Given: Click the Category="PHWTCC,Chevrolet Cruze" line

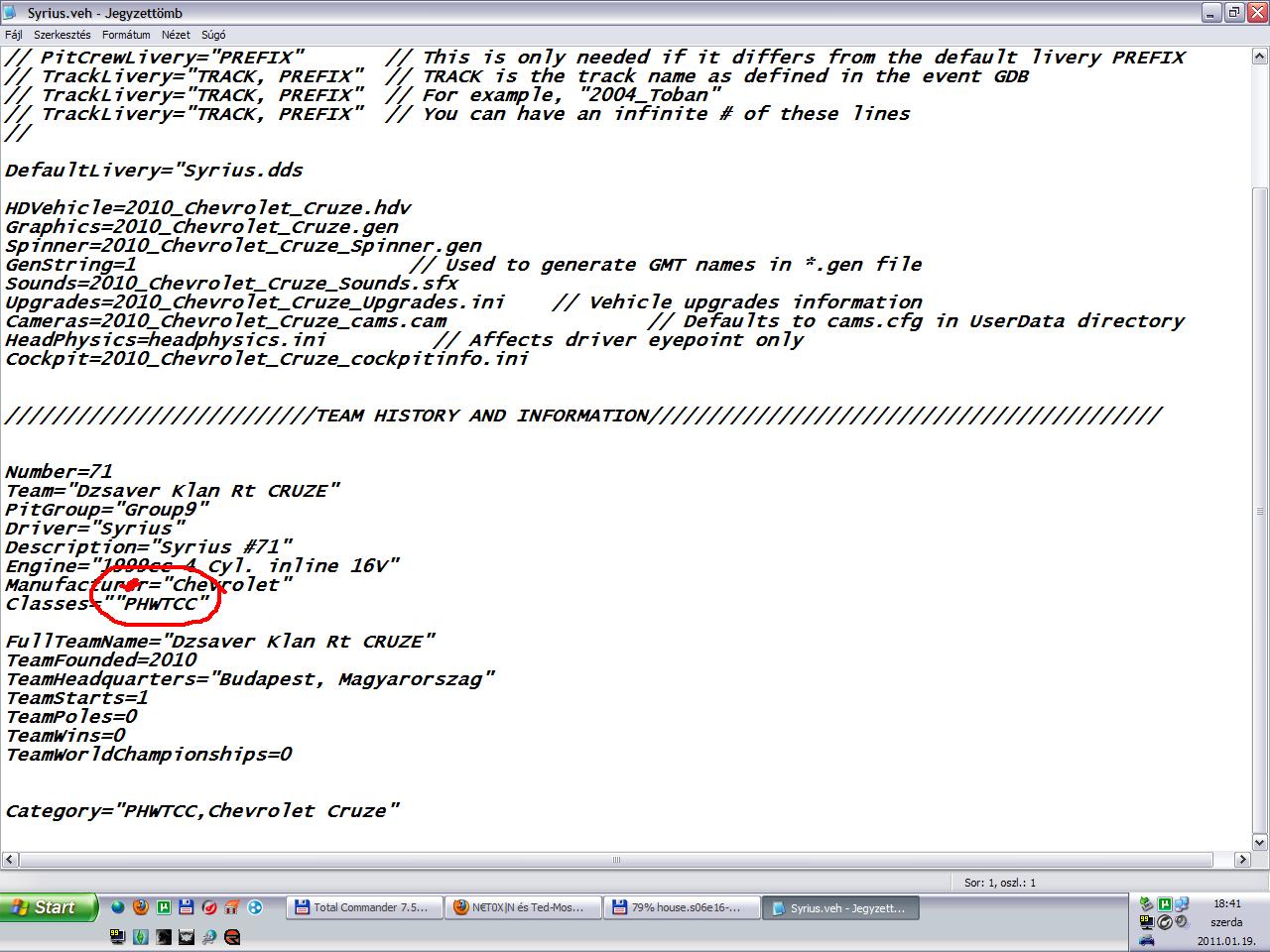Looking at the screenshot, I should click(x=201, y=811).
